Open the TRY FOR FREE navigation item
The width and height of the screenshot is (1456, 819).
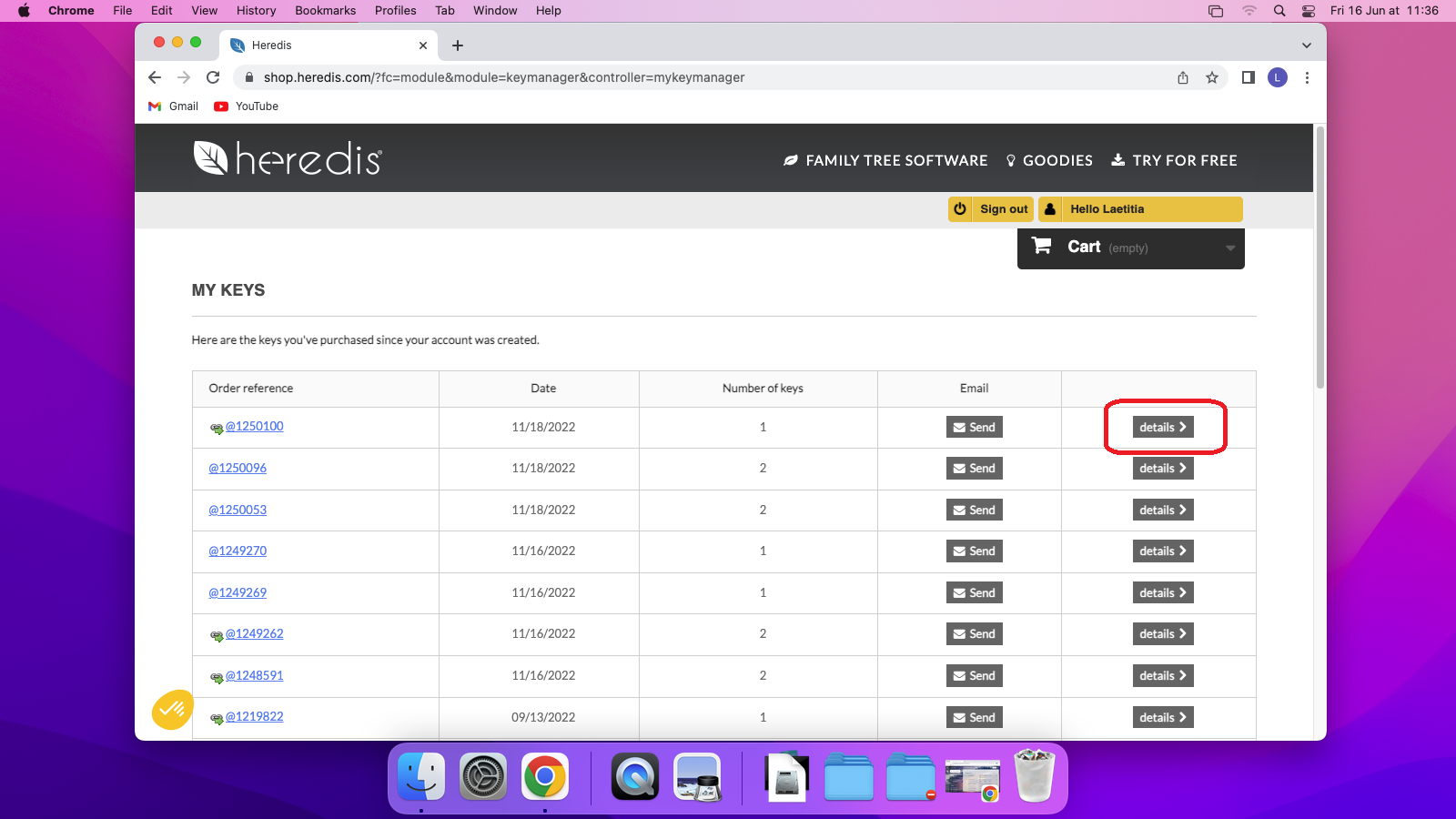1174,161
